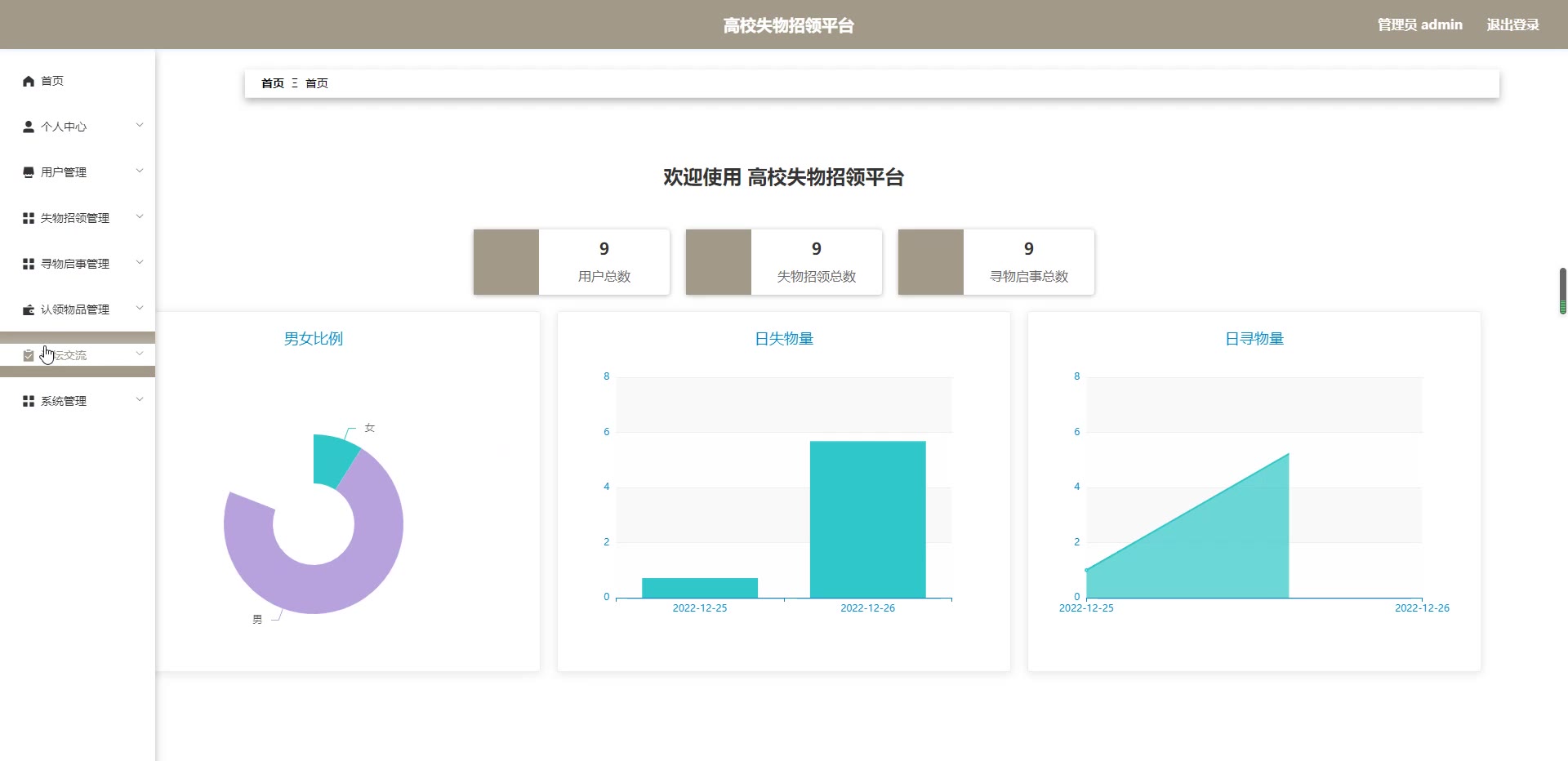Click the 日失物量 chart title
1568x761 pixels.
tap(784, 339)
